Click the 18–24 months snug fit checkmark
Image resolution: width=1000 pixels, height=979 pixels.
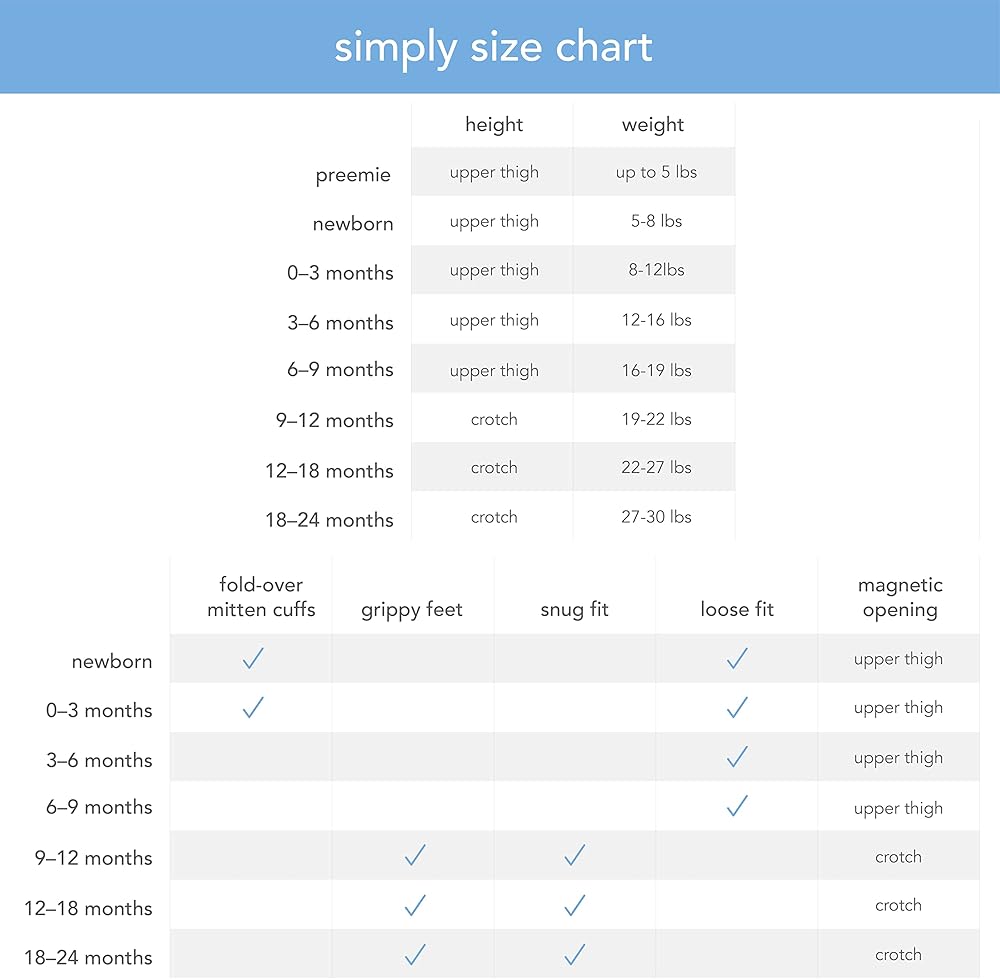[574, 953]
